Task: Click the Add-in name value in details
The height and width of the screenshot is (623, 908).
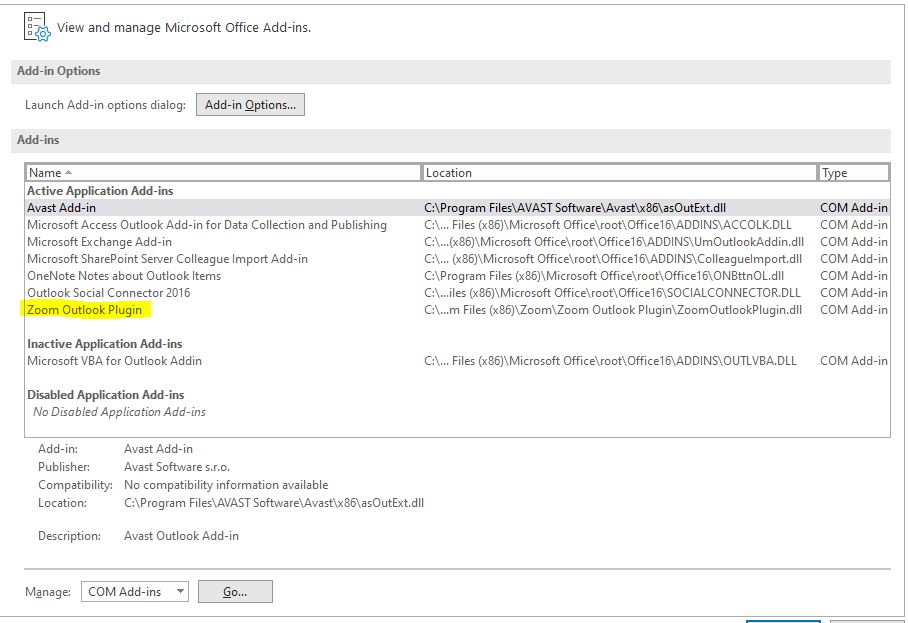Action: (158, 449)
